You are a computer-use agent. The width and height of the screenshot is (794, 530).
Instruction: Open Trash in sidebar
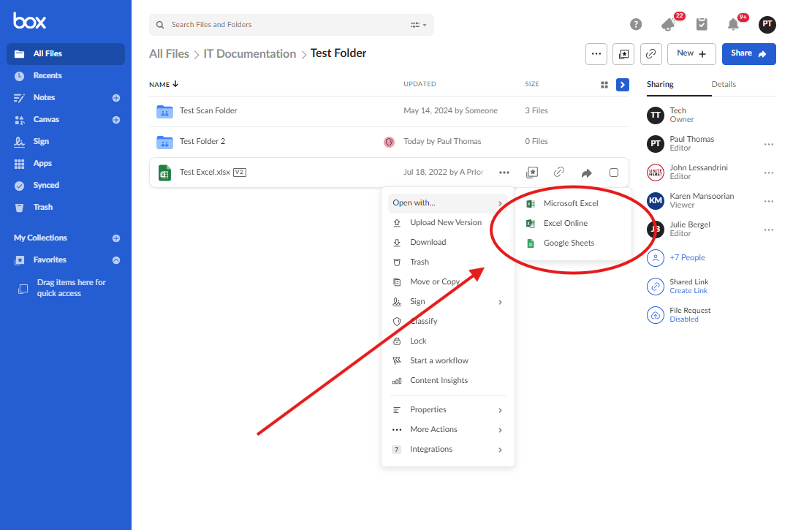43,207
